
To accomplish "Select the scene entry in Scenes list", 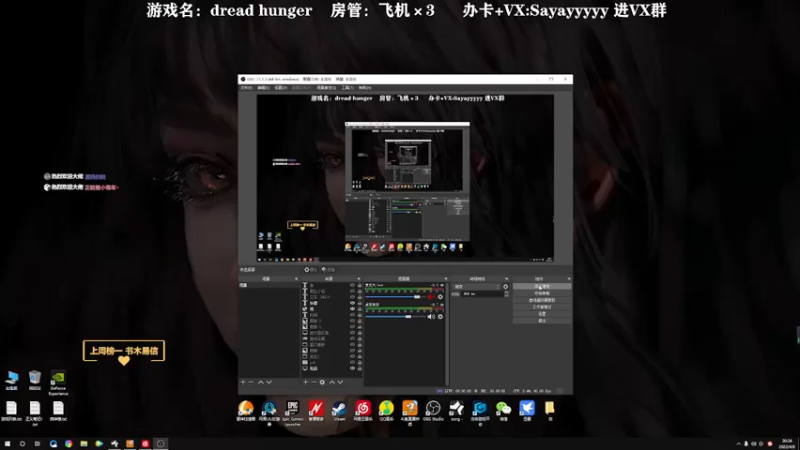I will (269, 285).
